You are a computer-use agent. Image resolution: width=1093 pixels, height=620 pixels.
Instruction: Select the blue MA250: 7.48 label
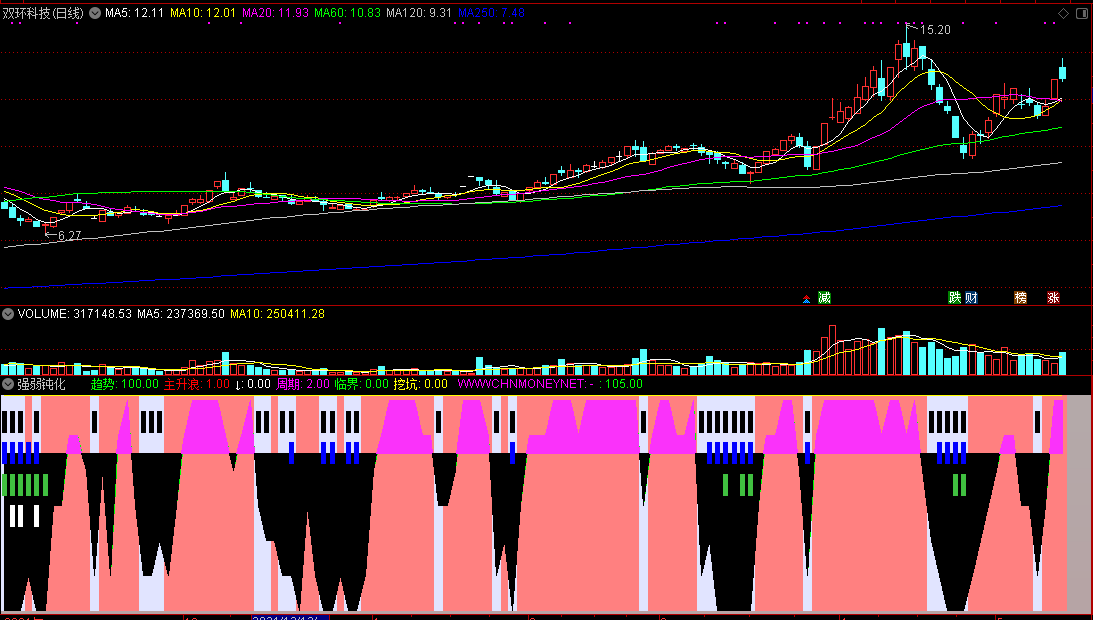tap(491, 13)
